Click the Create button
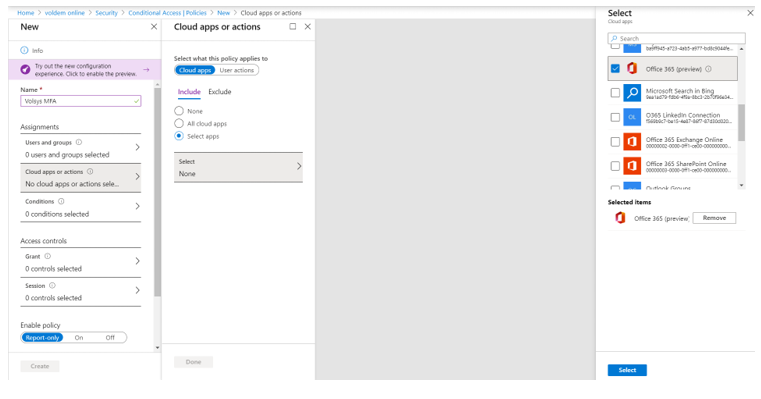Image resolution: width=761 pixels, height=399 pixels. click(40, 366)
